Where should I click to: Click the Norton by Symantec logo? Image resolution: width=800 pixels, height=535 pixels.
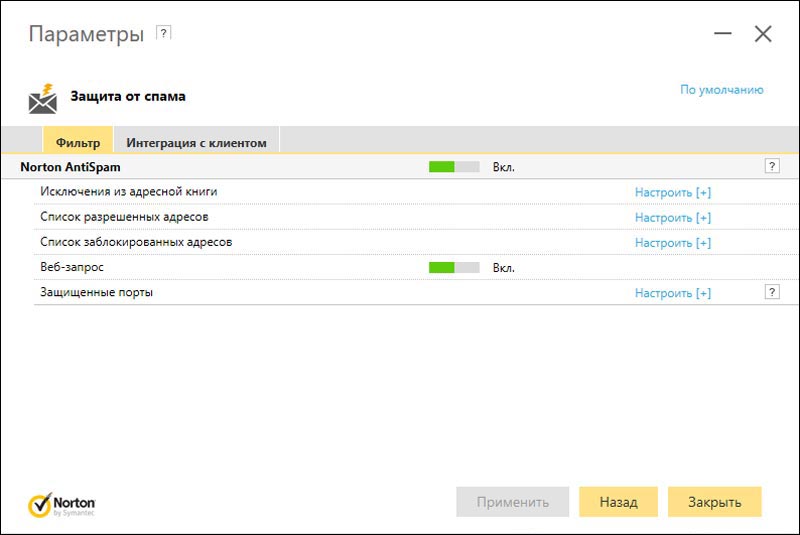(62, 504)
